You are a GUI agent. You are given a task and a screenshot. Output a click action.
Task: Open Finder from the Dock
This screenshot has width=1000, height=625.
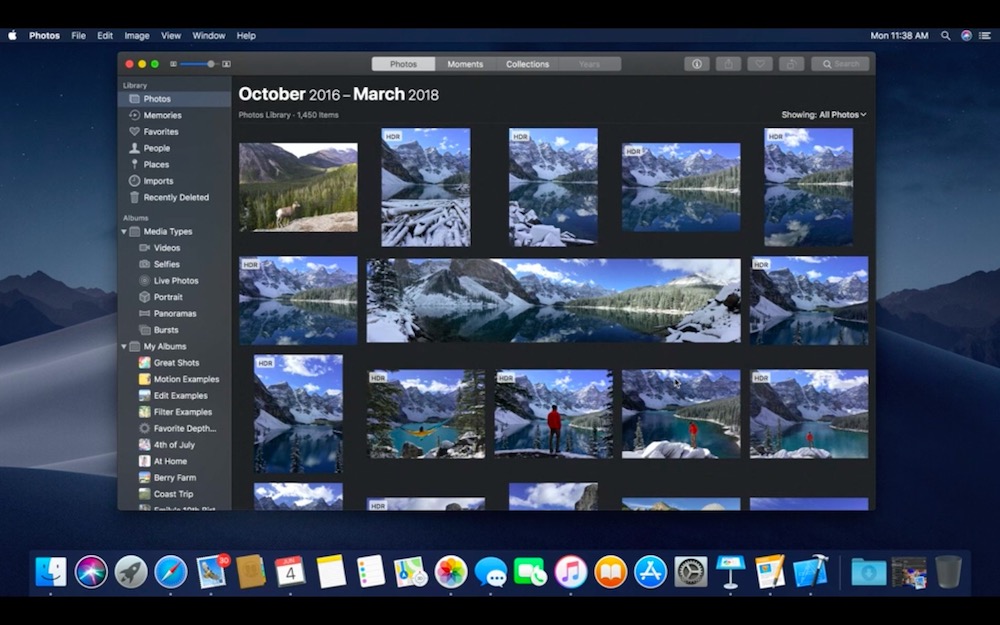pos(50,571)
